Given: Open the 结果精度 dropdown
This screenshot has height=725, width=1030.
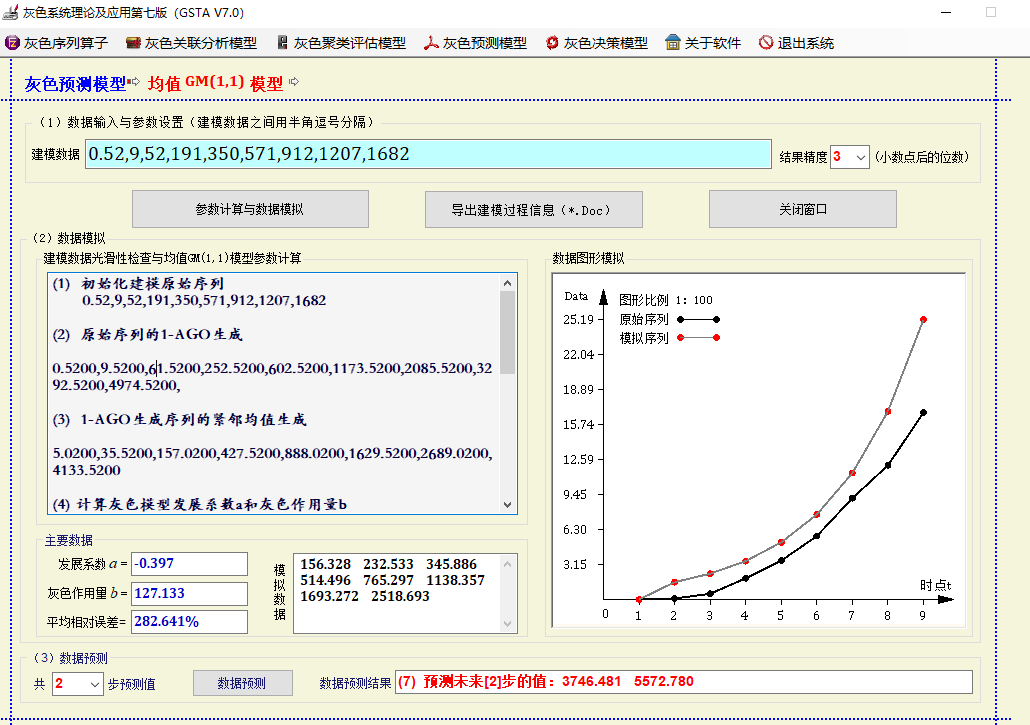Looking at the screenshot, I should [860, 157].
